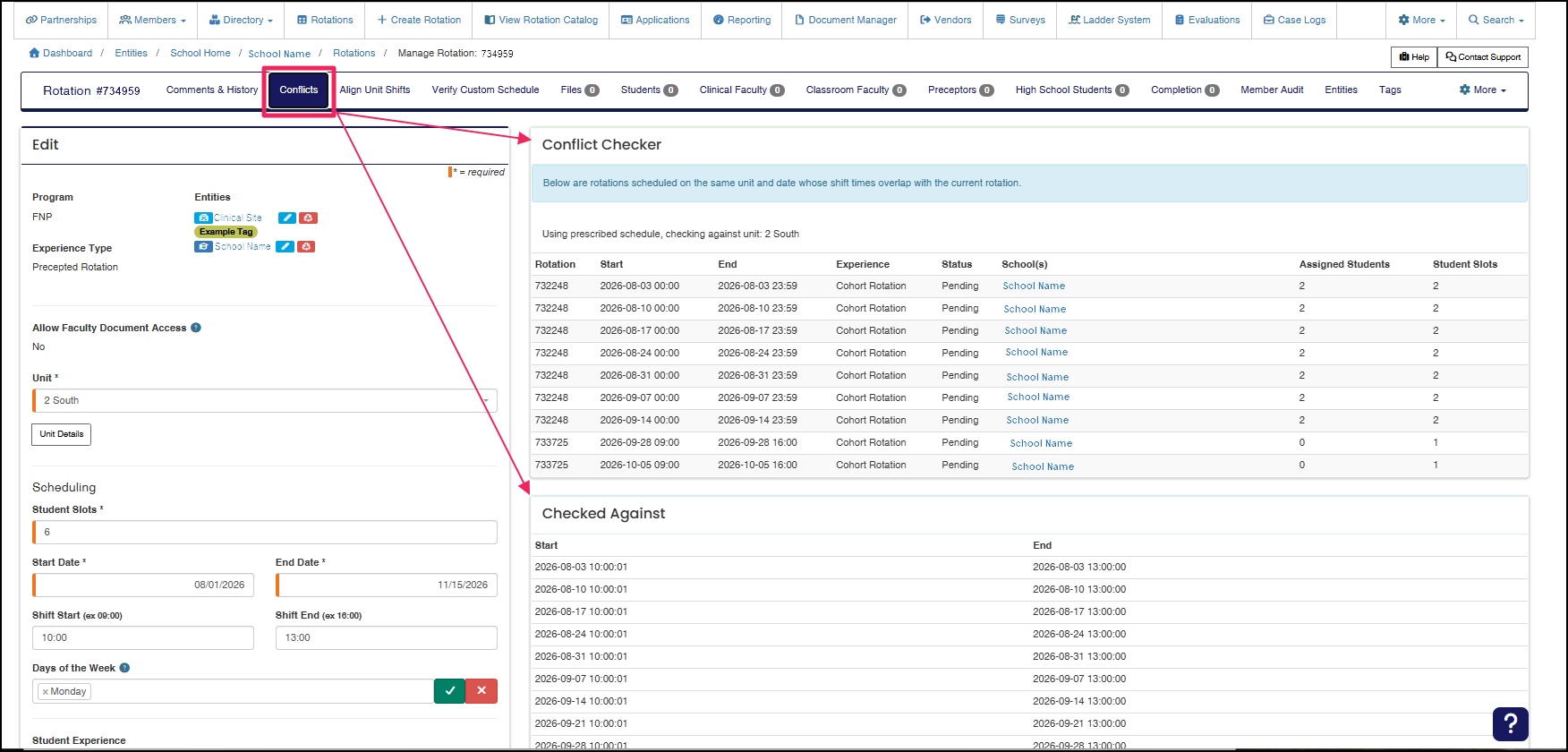
Task: Cancel days selection with red X button
Action: coord(481,691)
